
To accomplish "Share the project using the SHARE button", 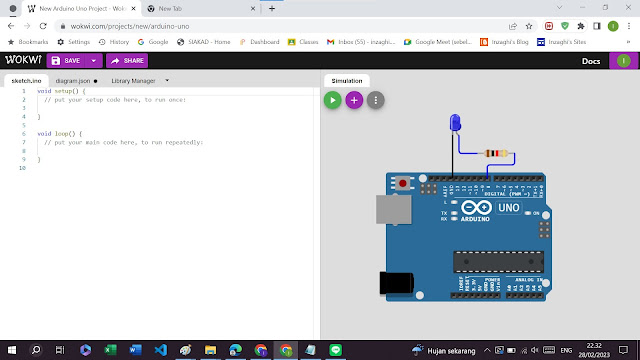I will point(127,61).
